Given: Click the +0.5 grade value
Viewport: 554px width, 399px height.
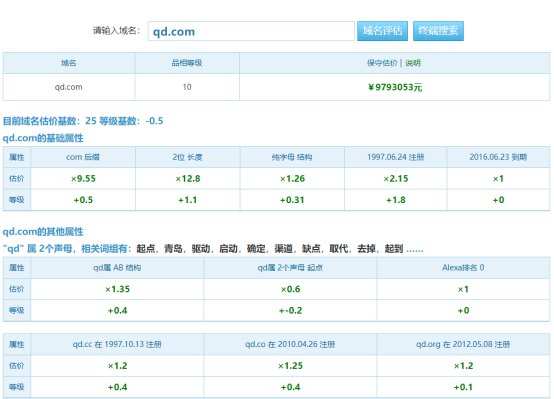Looking at the screenshot, I should pyautogui.click(x=83, y=200).
